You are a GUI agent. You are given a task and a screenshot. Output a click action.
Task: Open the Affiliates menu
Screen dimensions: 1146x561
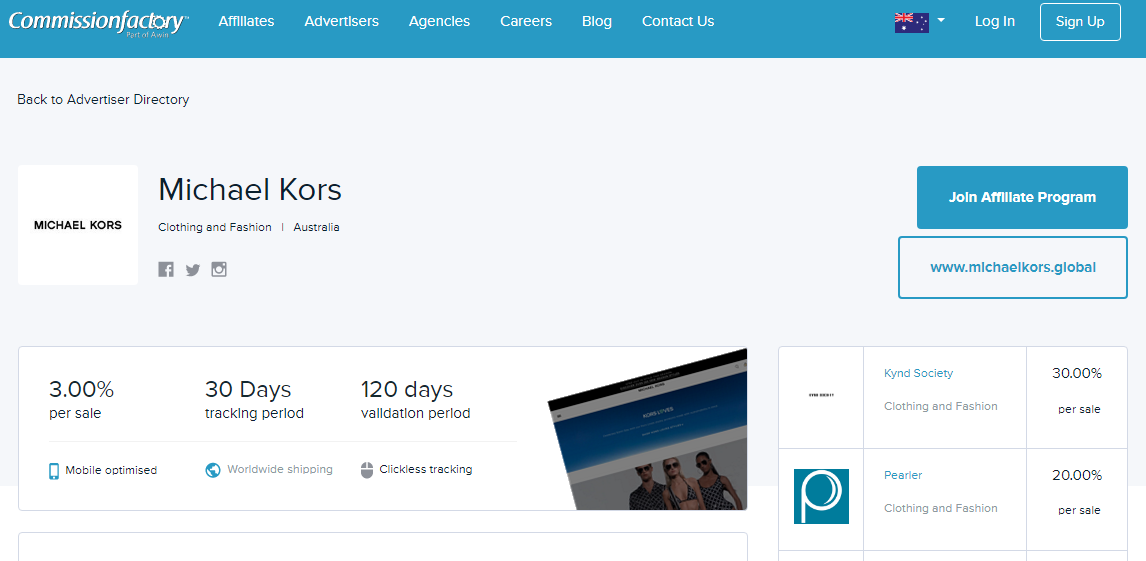pos(246,21)
